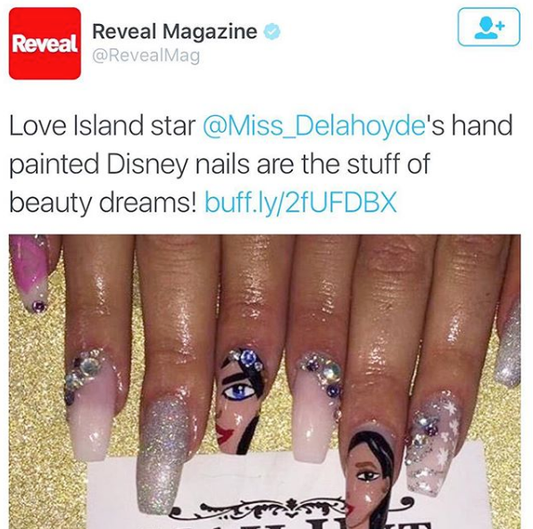Image resolution: width=533 pixels, height=529 pixels.
Task: Click the pale pink nail right of the eye nail
Action: [316, 408]
